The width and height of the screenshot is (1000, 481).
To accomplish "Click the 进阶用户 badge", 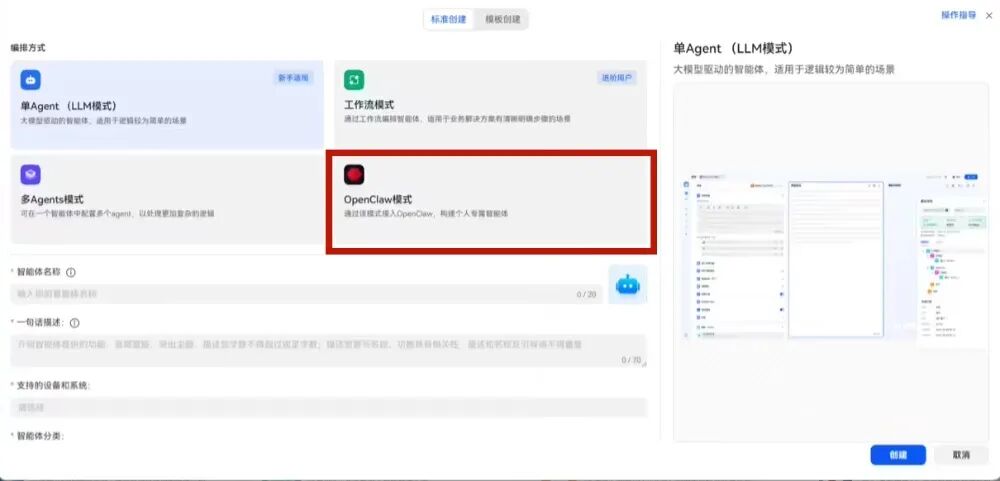I will click(x=616, y=78).
